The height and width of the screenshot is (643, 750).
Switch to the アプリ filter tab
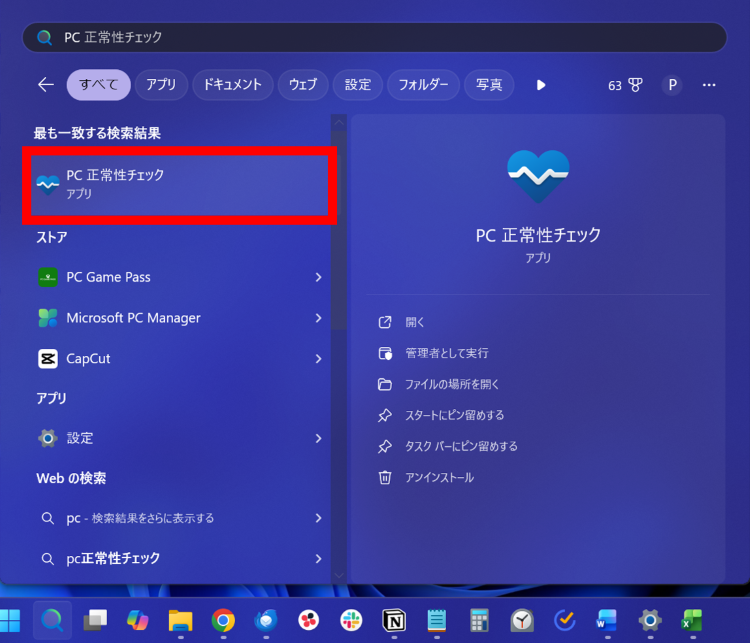coord(161,85)
